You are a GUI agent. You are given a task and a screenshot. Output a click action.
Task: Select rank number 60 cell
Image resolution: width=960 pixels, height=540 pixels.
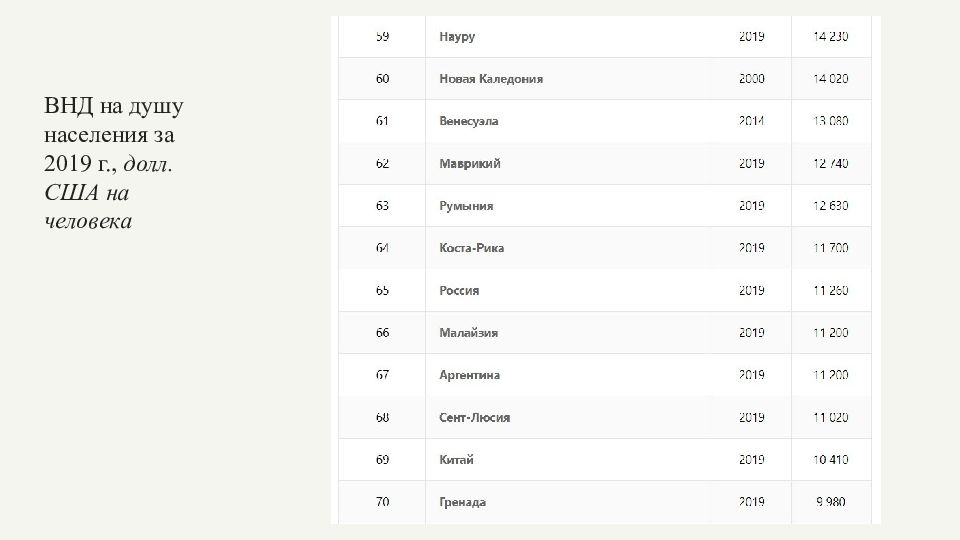(382, 79)
